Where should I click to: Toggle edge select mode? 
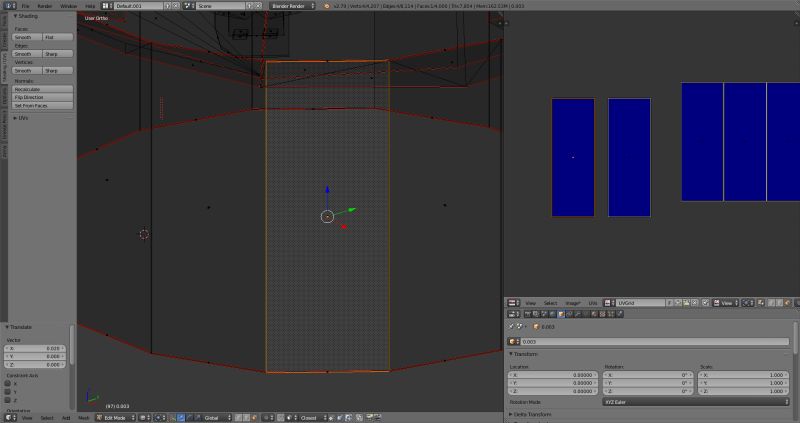tap(246, 418)
